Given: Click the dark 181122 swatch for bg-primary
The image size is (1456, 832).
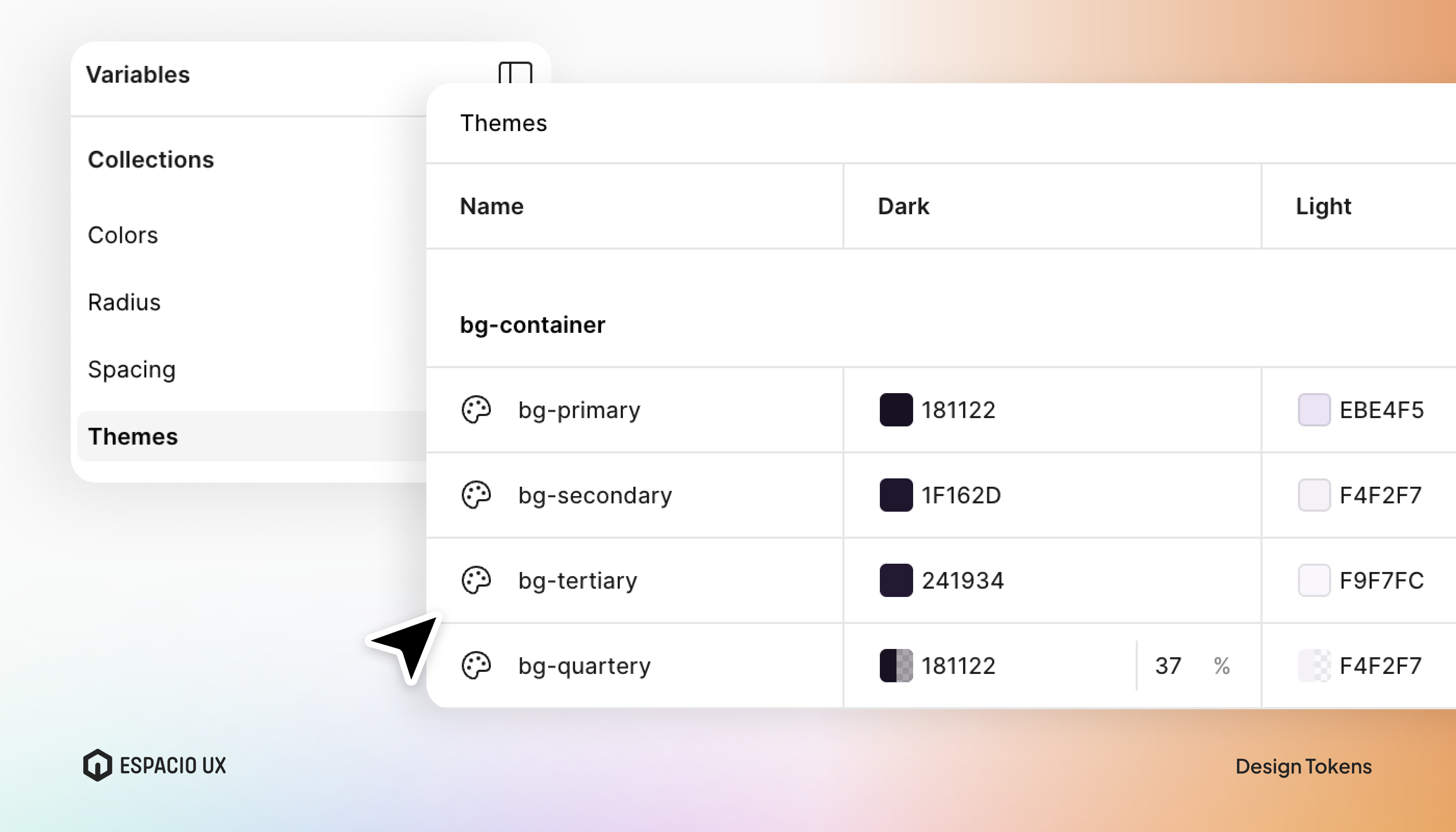Looking at the screenshot, I should coord(896,410).
